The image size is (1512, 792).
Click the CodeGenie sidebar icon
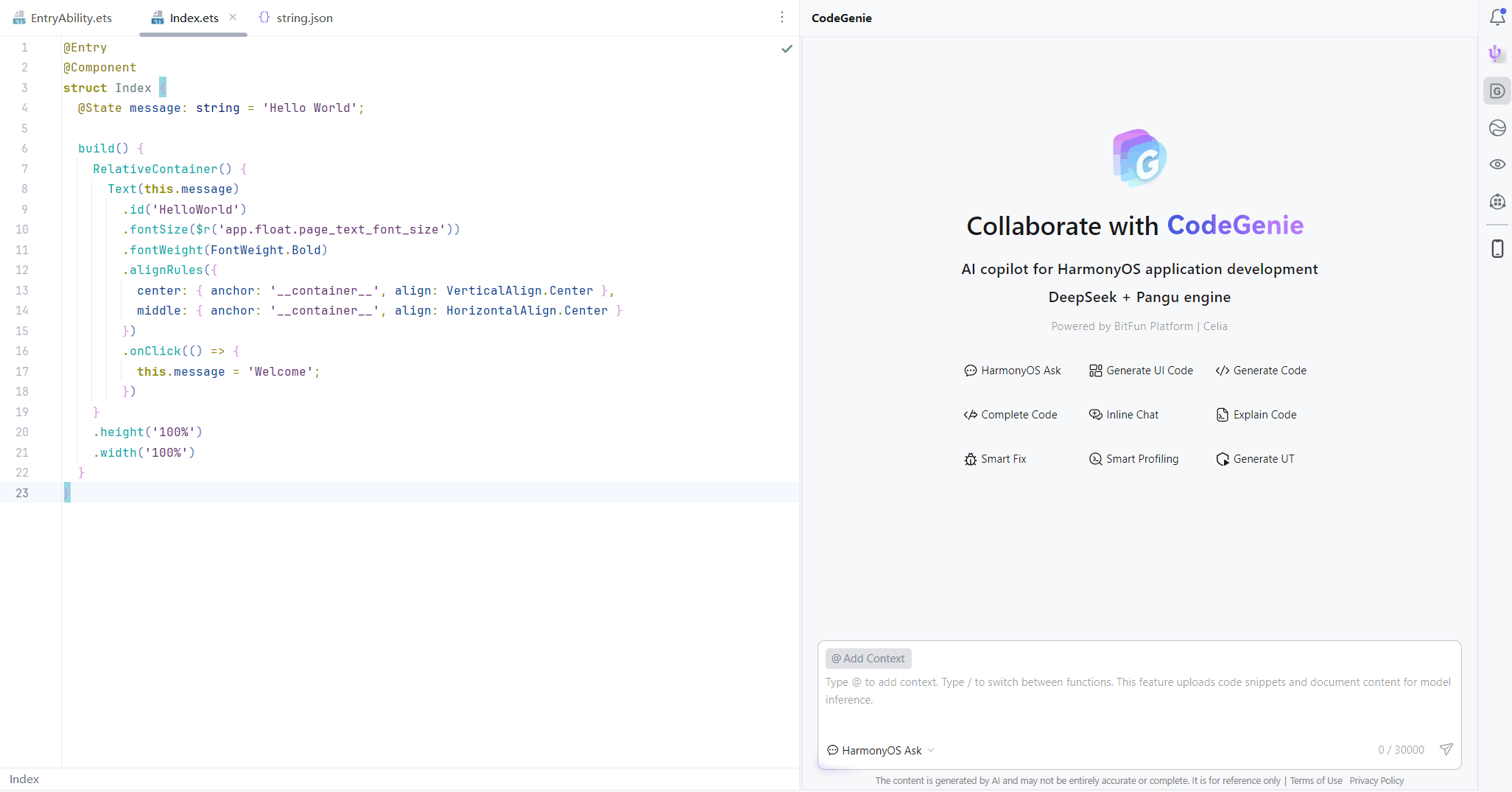pos(1497,91)
